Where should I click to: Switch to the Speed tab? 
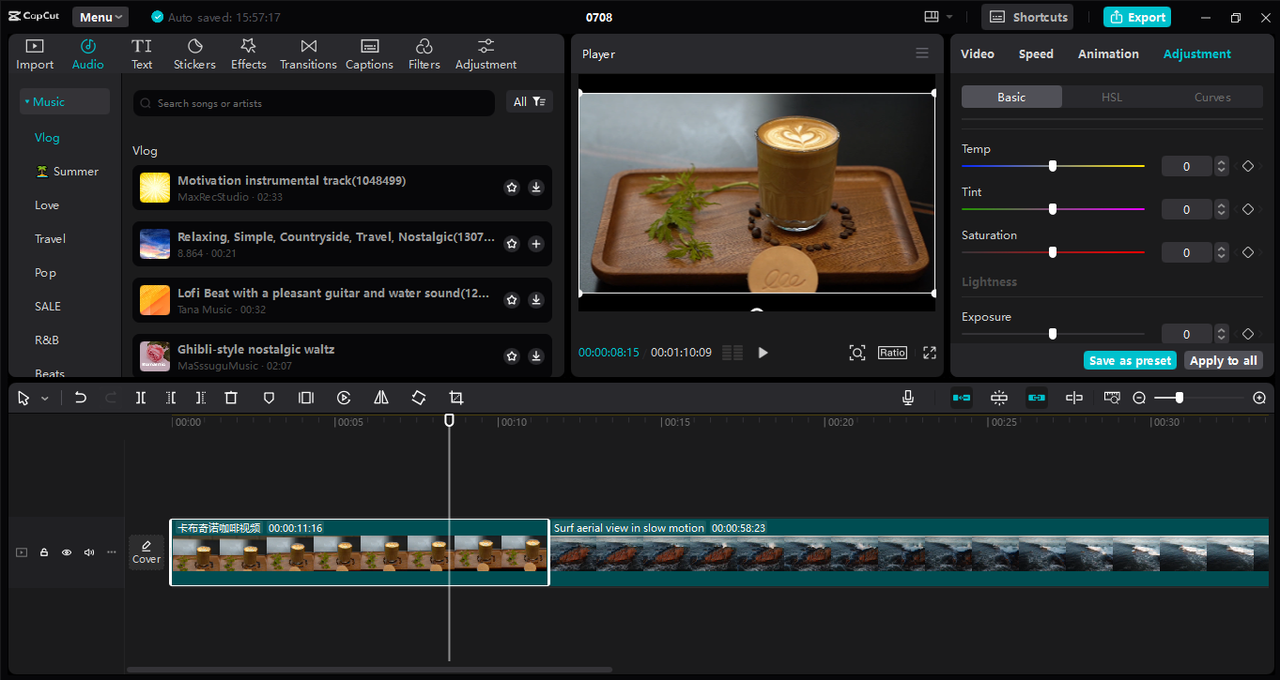tap(1036, 54)
